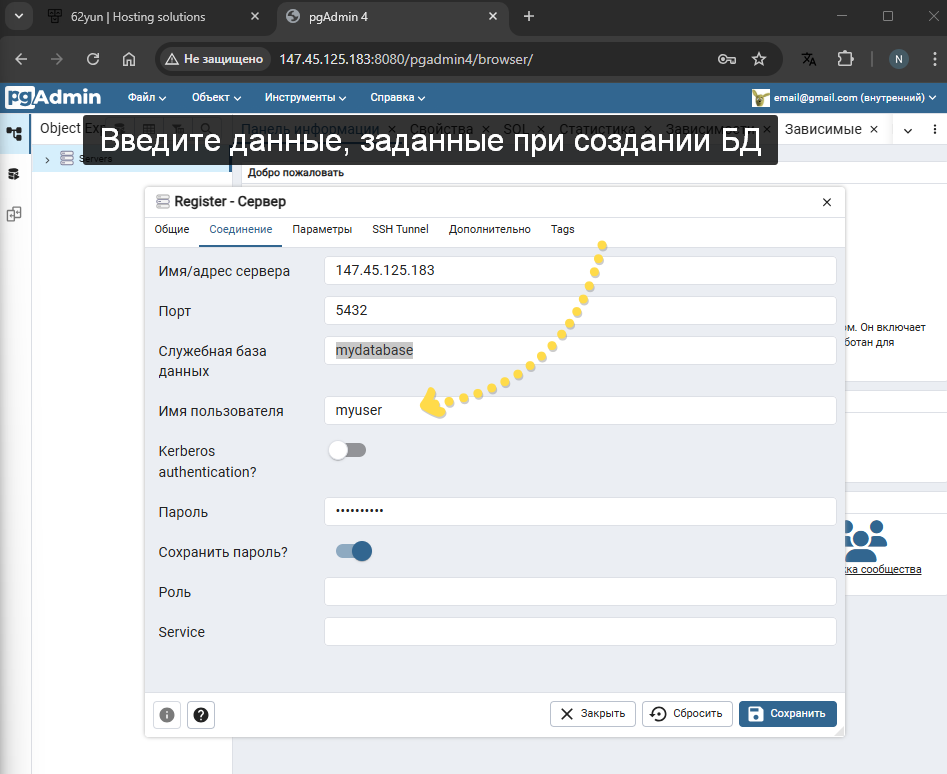
Task: Expand the Servers tree node
Action: pos(47,158)
